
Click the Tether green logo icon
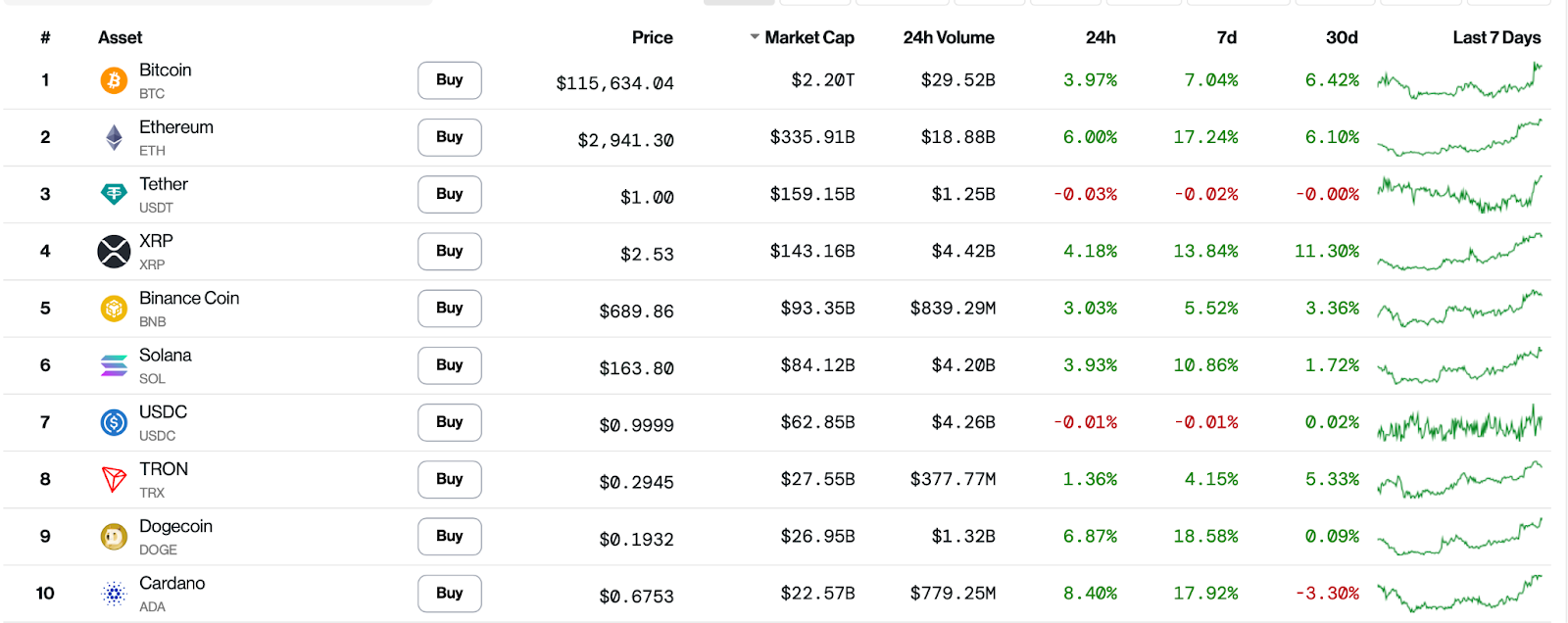click(x=114, y=194)
